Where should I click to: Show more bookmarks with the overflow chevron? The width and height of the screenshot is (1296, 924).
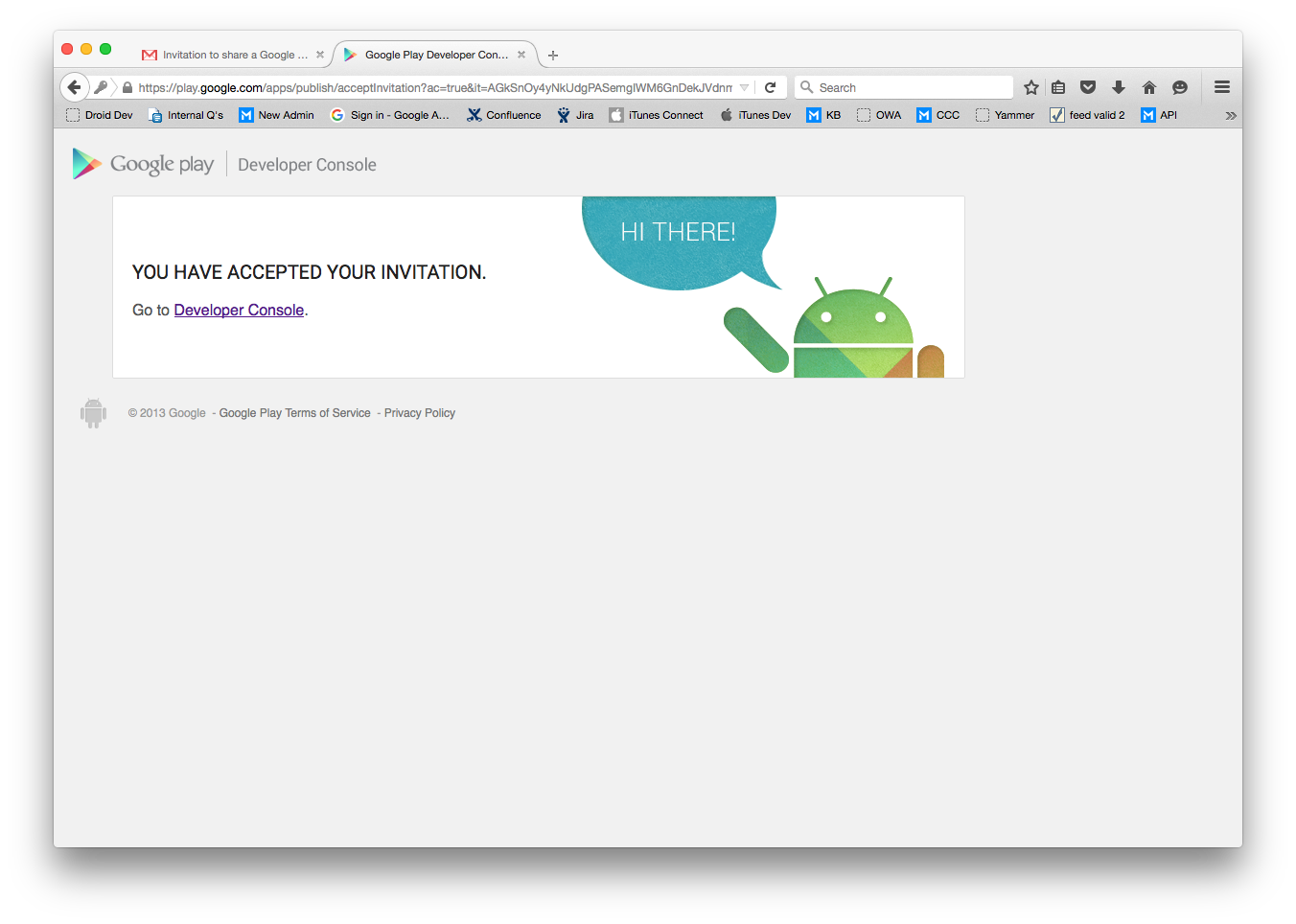tap(1231, 115)
